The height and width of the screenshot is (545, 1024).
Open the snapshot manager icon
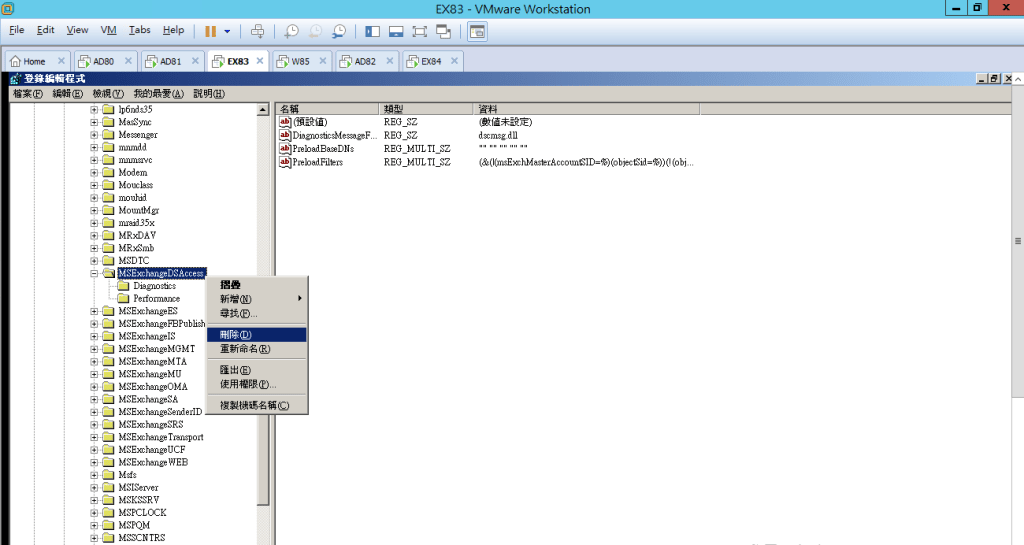point(340,31)
